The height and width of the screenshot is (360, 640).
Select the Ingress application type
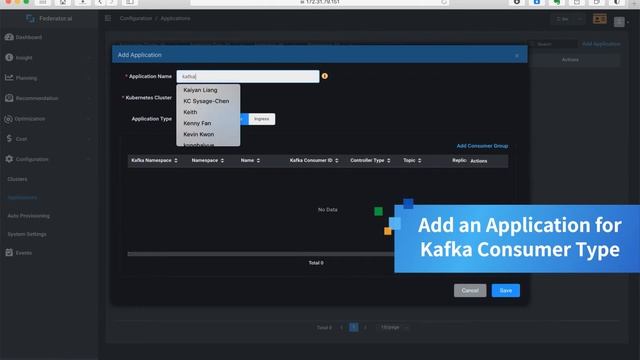pos(262,119)
